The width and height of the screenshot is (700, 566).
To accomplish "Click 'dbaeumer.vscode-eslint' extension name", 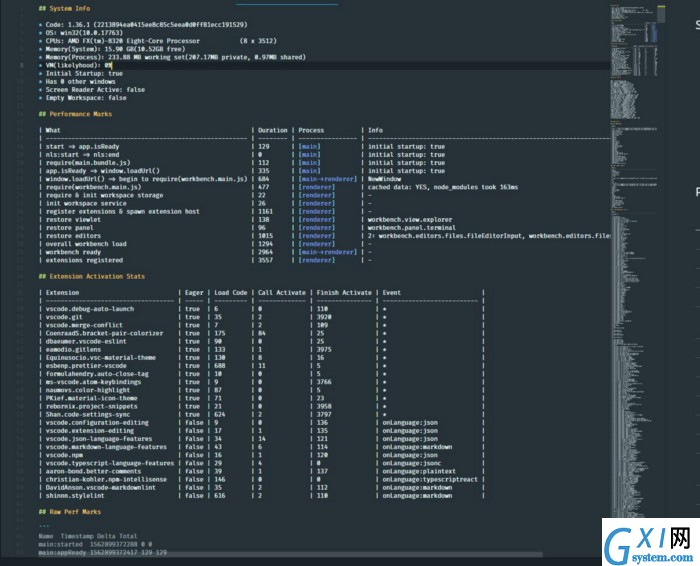I will pyautogui.click(x=86, y=341).
